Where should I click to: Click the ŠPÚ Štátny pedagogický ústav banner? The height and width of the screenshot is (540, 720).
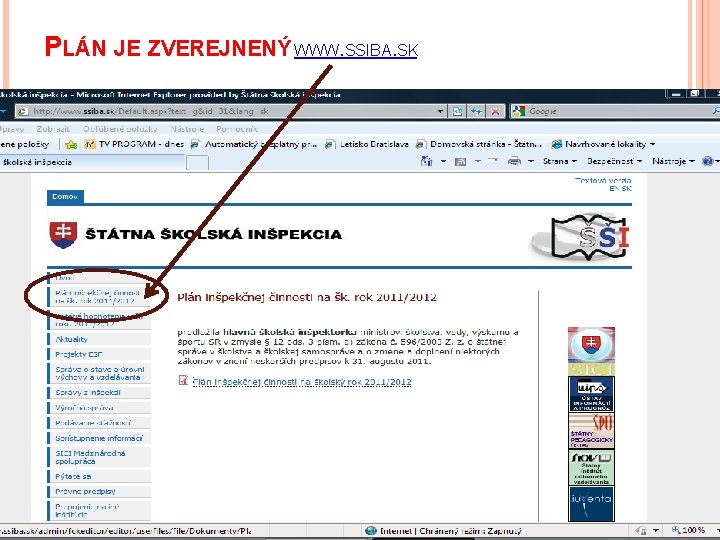coord(591,431)
